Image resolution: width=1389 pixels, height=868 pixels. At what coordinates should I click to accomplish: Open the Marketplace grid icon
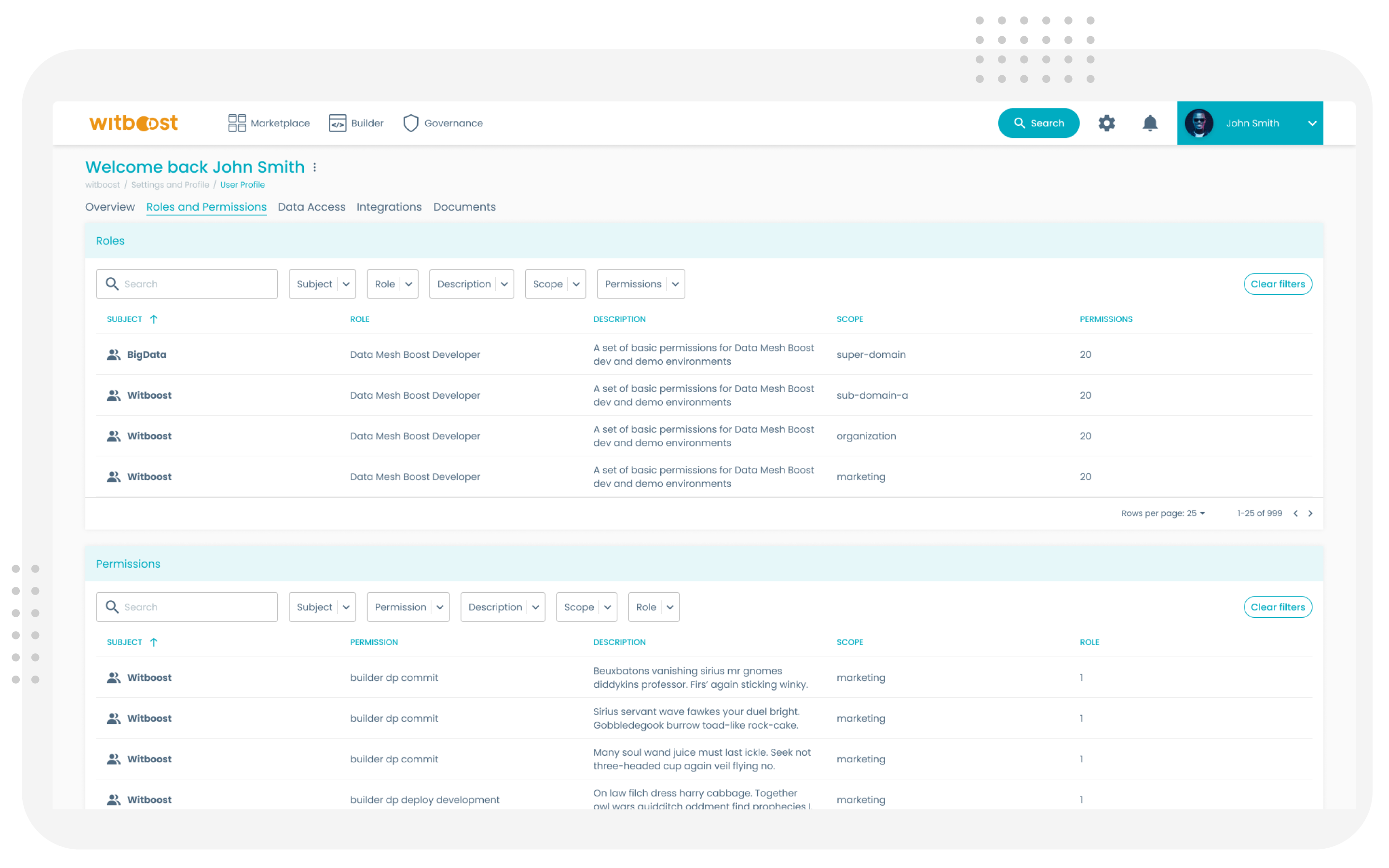click(236, 123)
